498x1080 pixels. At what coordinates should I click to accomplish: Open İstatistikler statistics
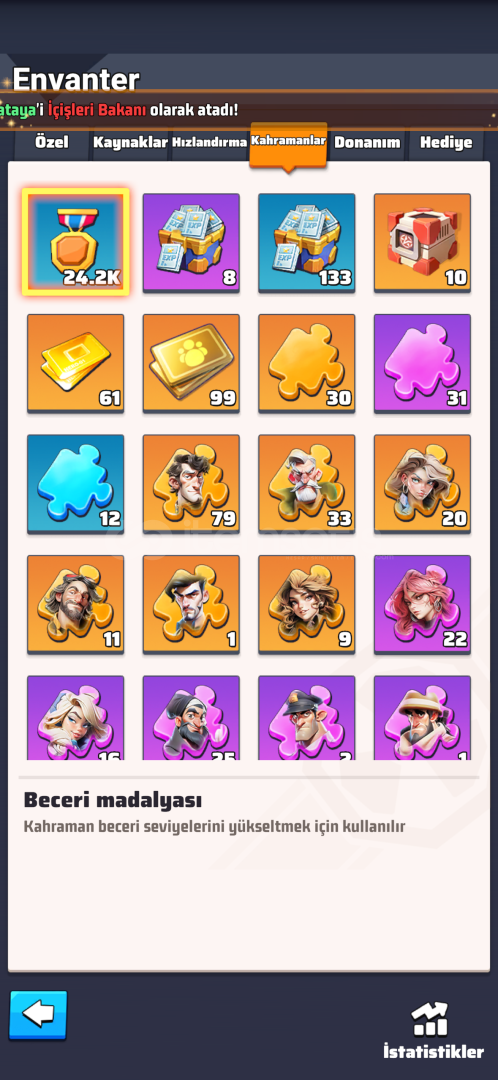(x=433, y=1030)
